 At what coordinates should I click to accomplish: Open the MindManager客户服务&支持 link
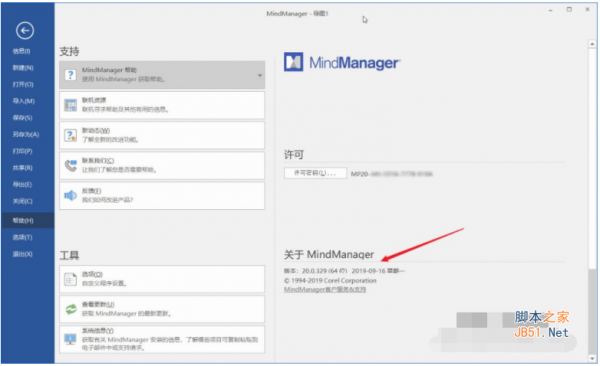tap(325, 290)
